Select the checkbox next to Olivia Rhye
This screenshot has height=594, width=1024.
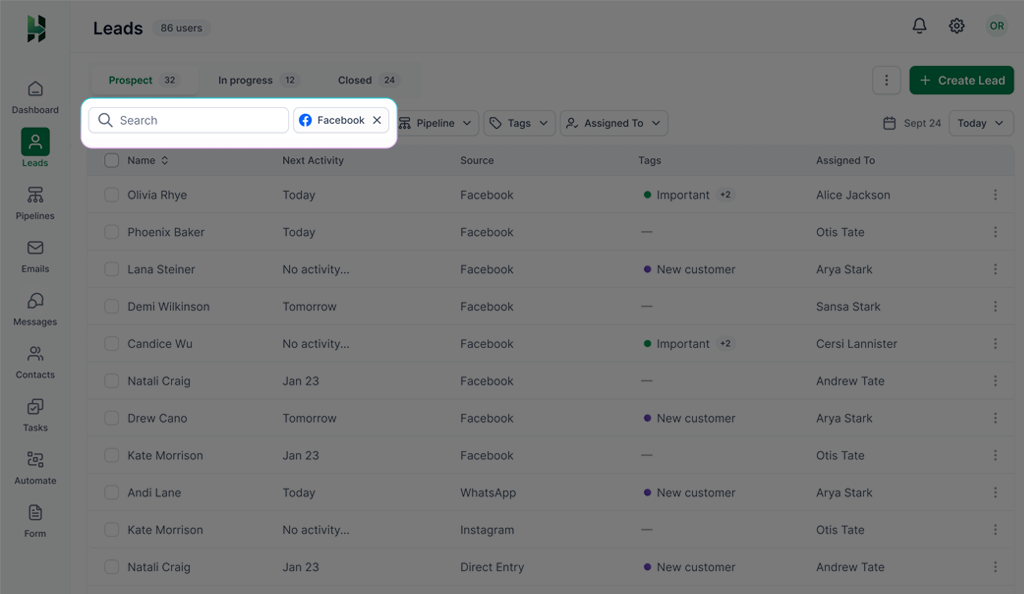tap(111, 195)
